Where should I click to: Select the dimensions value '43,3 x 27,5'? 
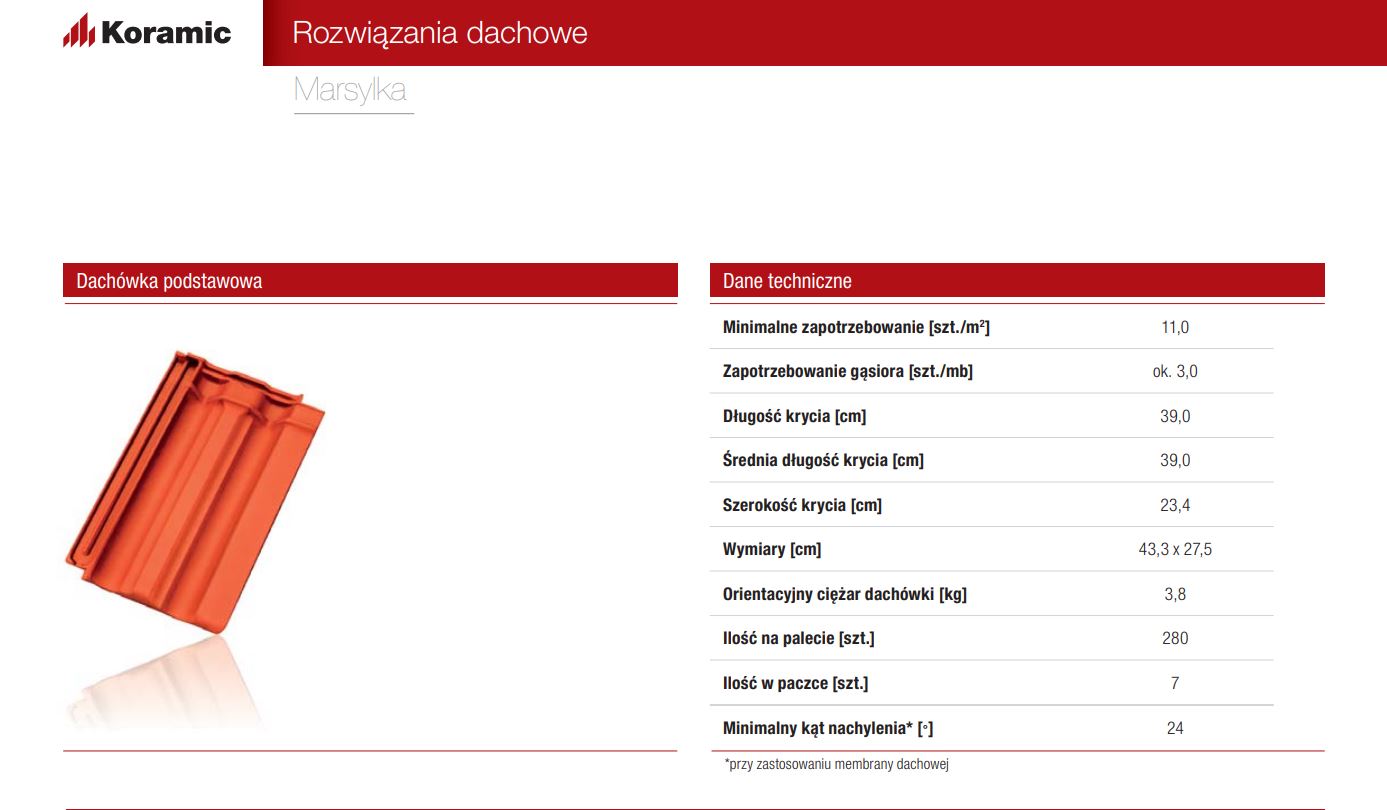(1175, 550)
